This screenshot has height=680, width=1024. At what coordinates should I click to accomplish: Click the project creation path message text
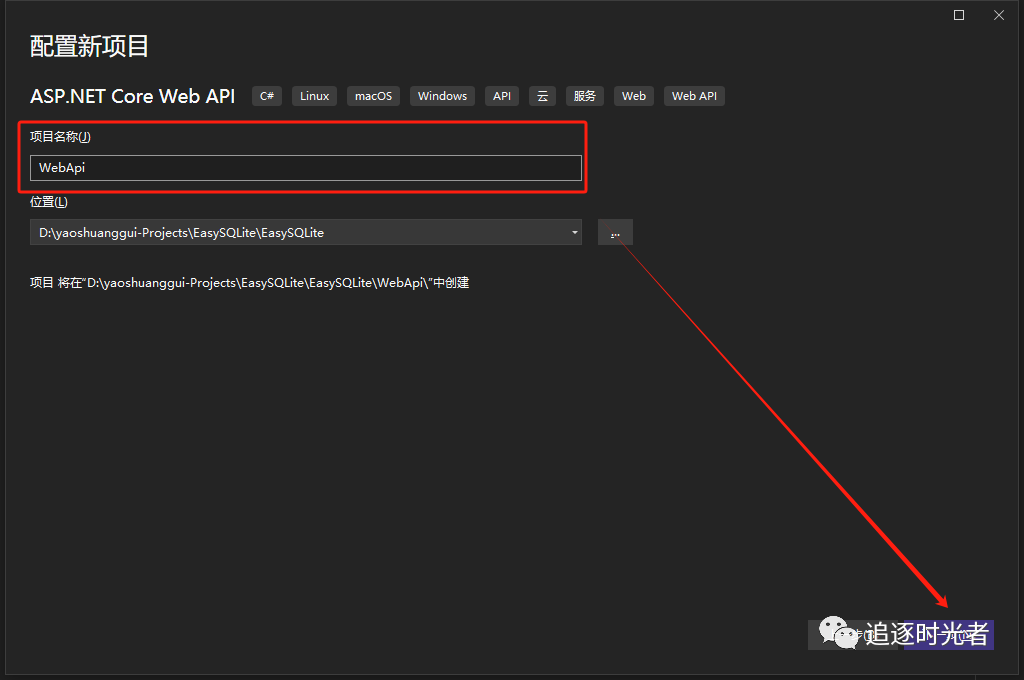pos(249,283)
